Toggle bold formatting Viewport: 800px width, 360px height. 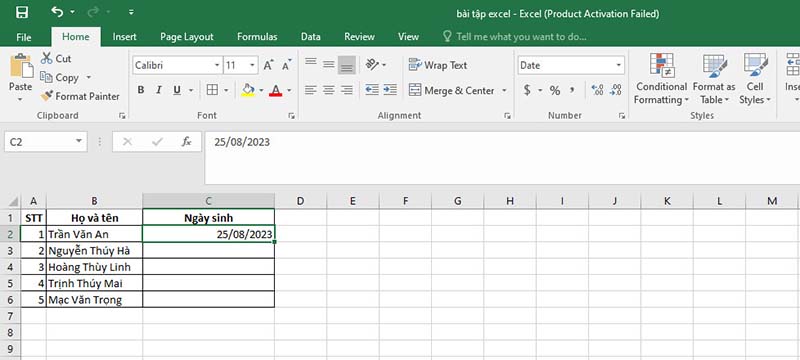[141, 90]
